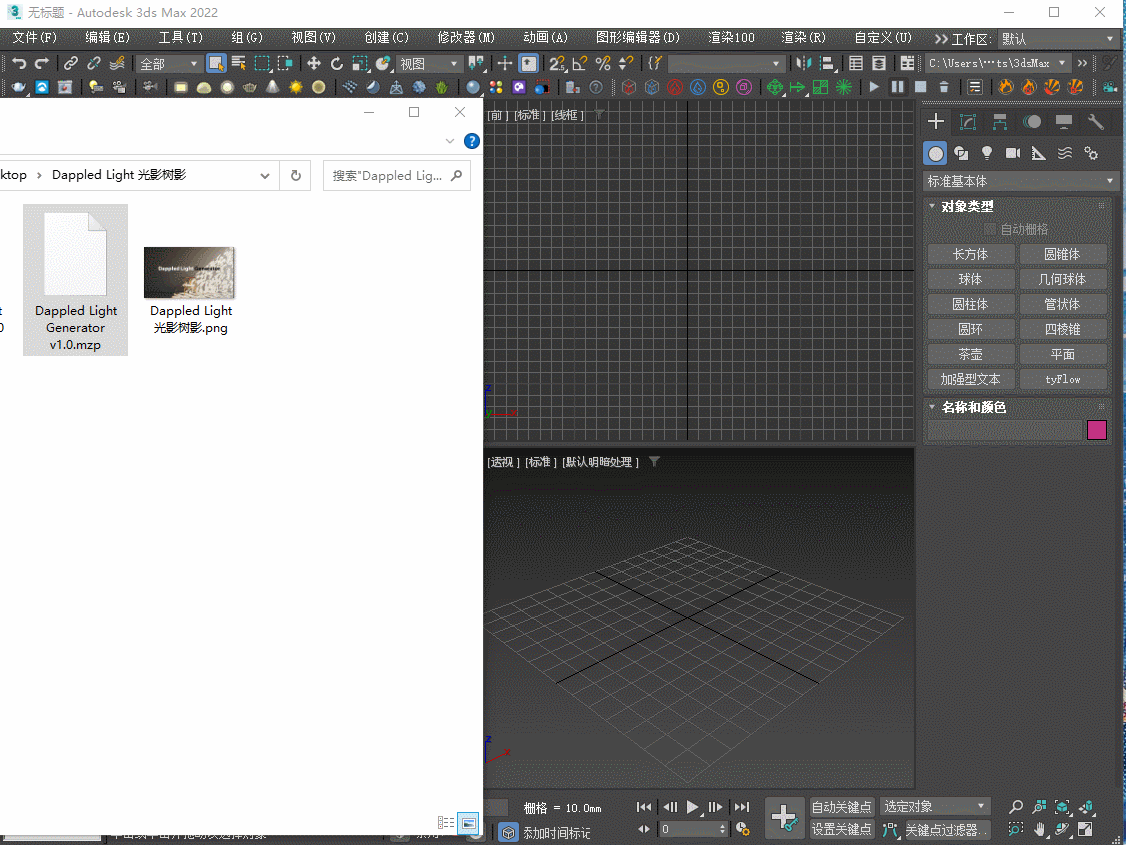Activate the Select and Move tool
Screen dimensions: 1126x845
coord(314,64)
